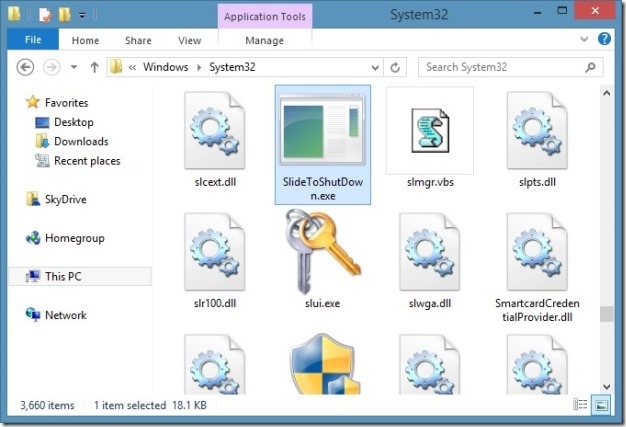Click the scroll down arrow
626x427 pixels.
[606, 386]
